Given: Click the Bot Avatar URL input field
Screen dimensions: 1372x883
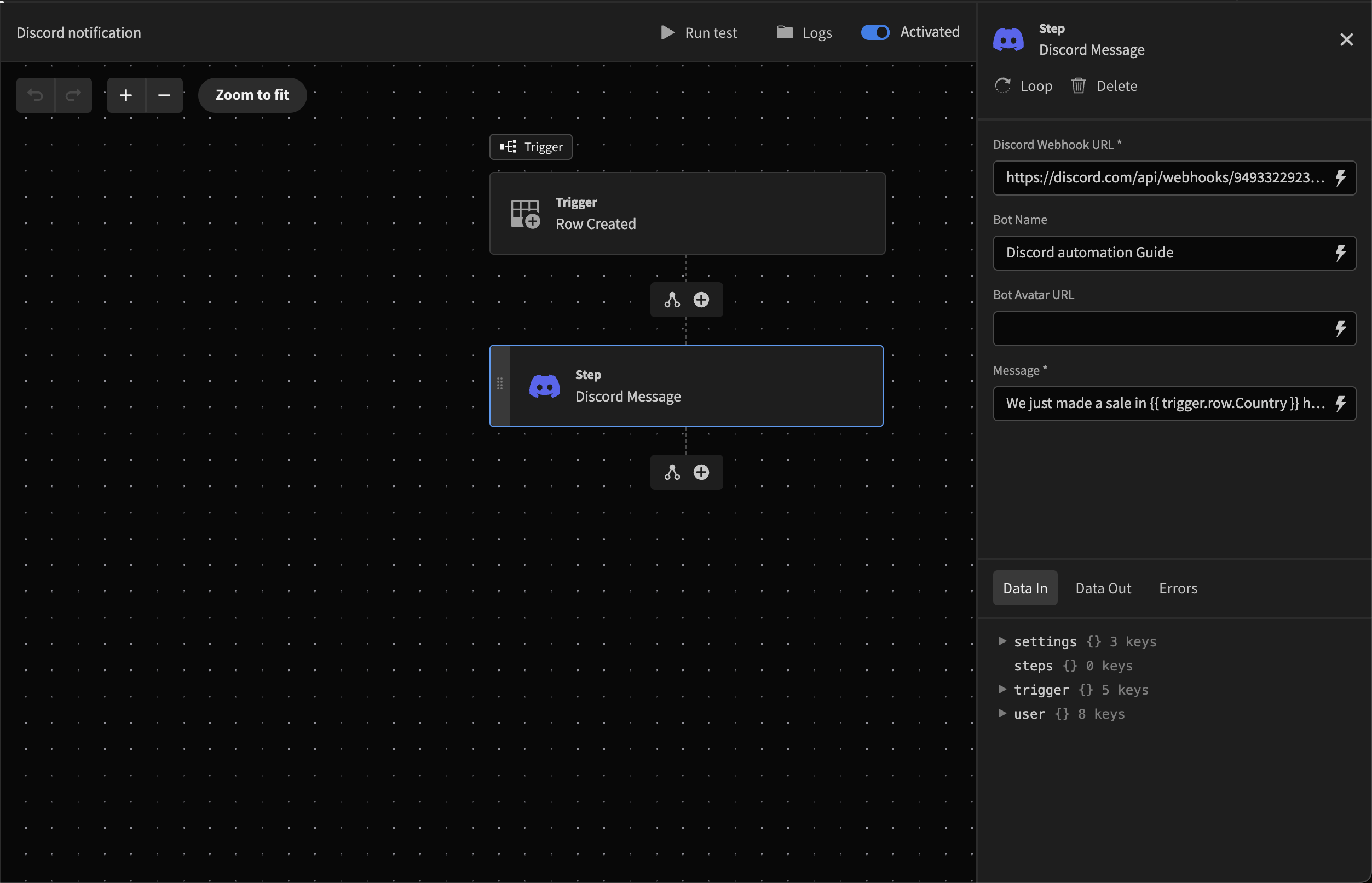Looking at the screenshot, I should (x=1162, y=329).
